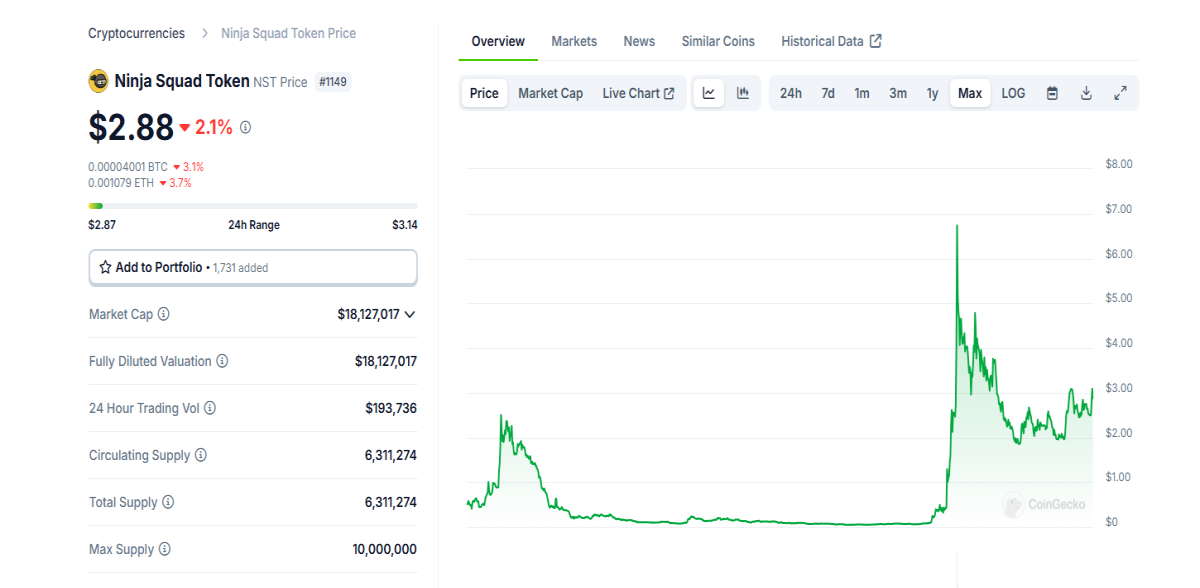
Task: Open Live Chart external link
Action: pyautogui.click(x=638, y=93)
